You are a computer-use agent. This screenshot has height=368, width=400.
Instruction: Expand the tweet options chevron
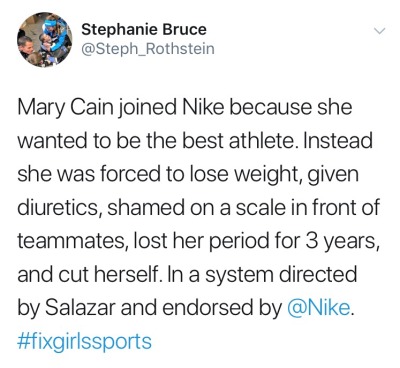click(x=379, y=31)
